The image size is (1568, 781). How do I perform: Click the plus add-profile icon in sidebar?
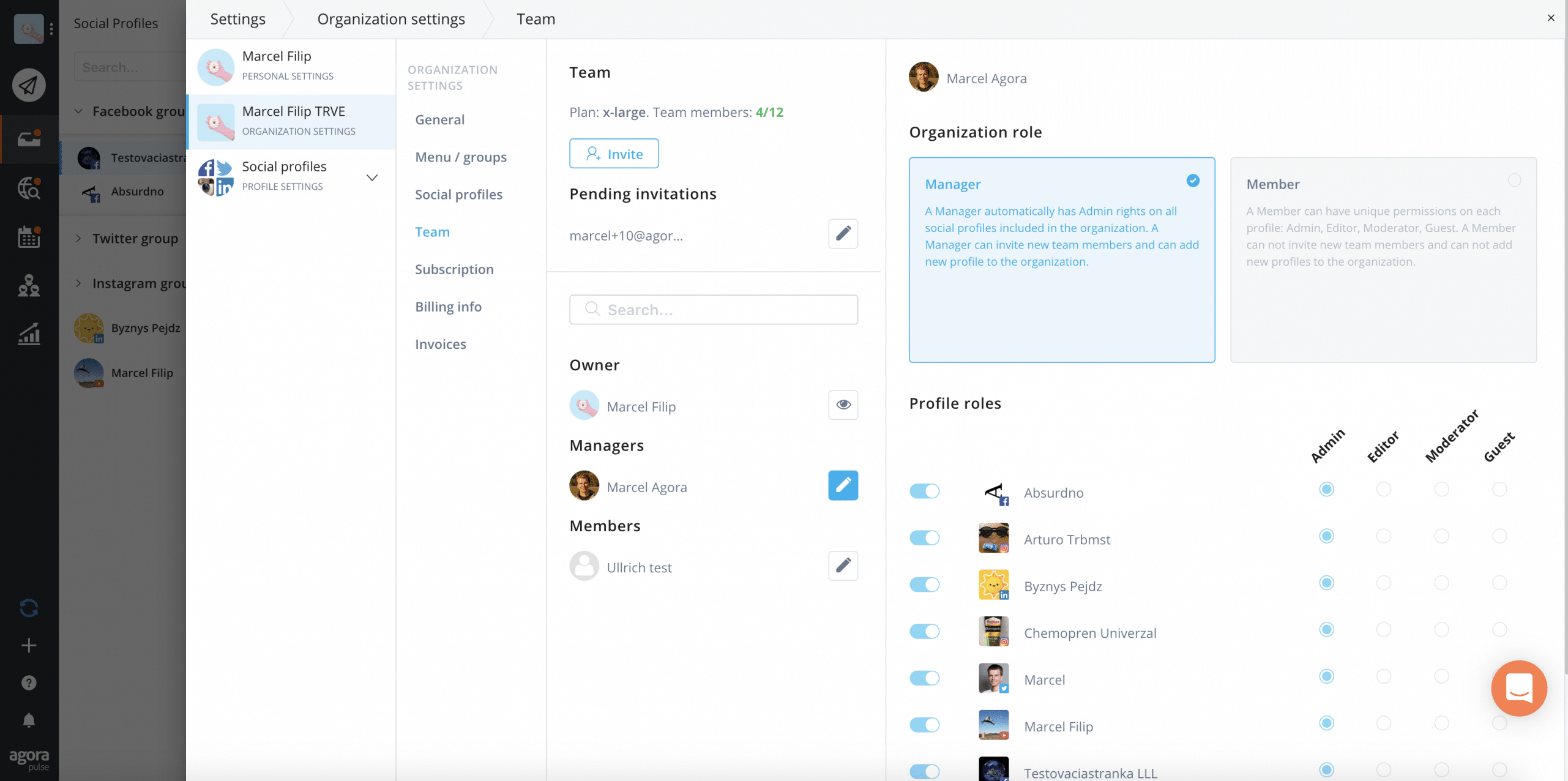29,645
